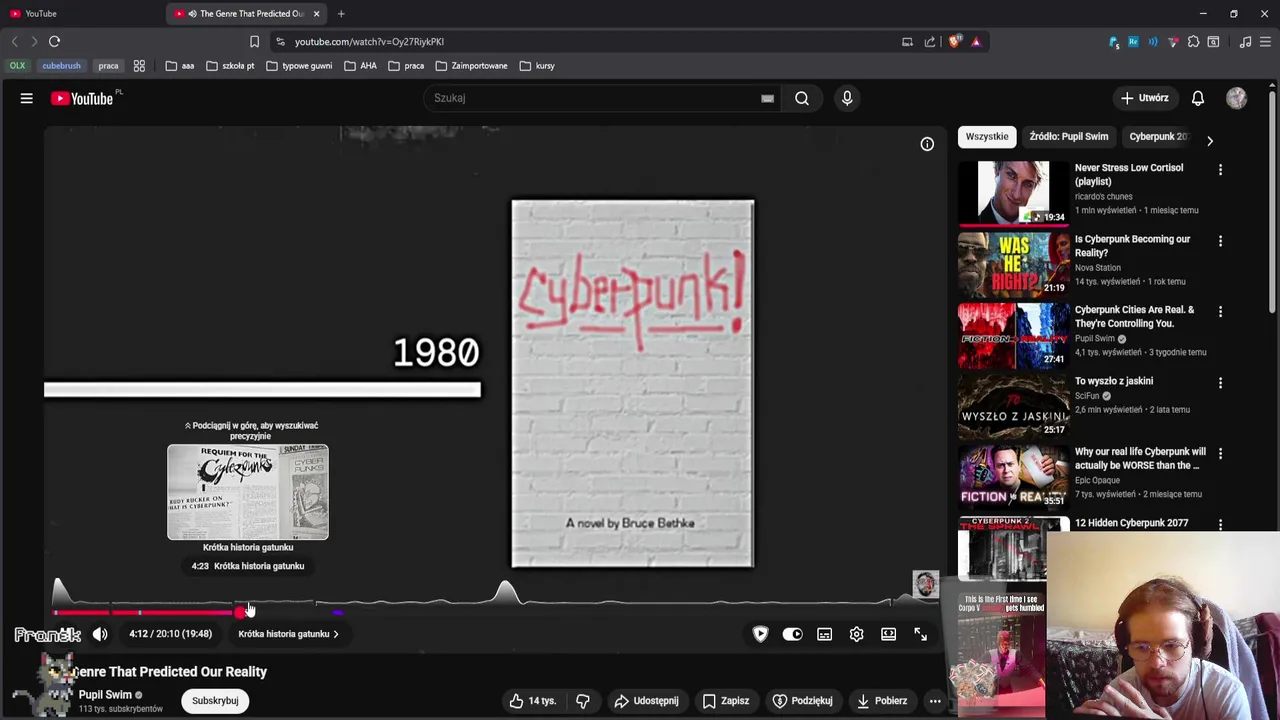The height and width of the screenshot is (720, 1280).
Task: Reload the page in the browser
Action: pos(54,42)
